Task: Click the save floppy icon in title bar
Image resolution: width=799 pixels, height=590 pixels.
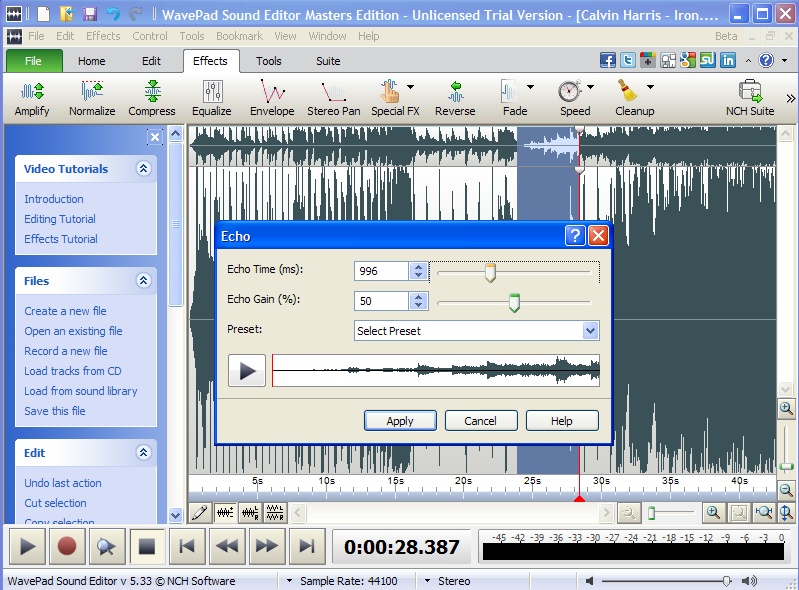Action: [x=90, y=14]
